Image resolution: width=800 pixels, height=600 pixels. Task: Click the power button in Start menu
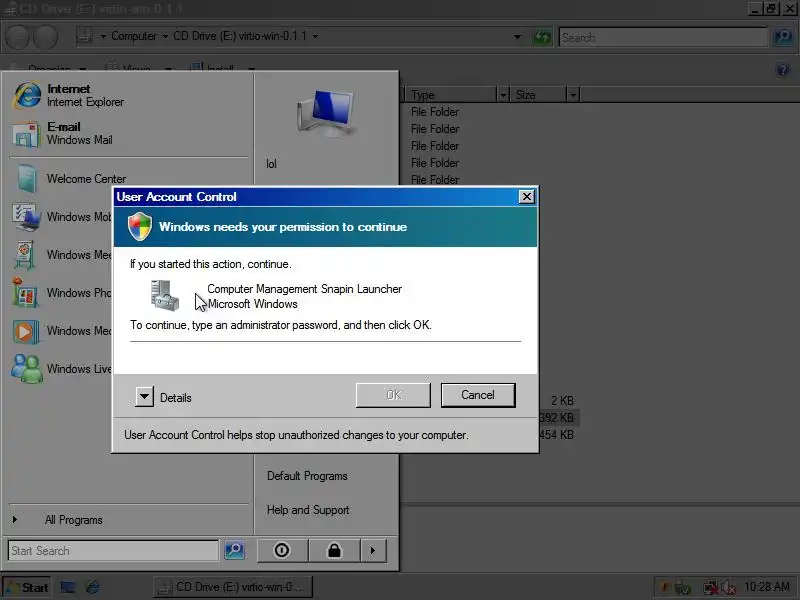282,551
